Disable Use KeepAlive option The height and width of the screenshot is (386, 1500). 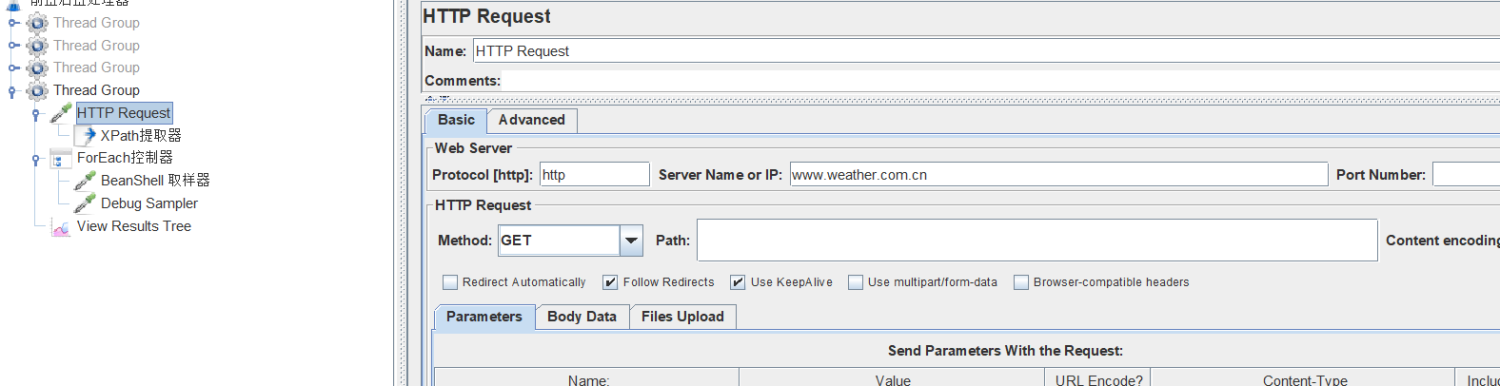pos(738,282)
